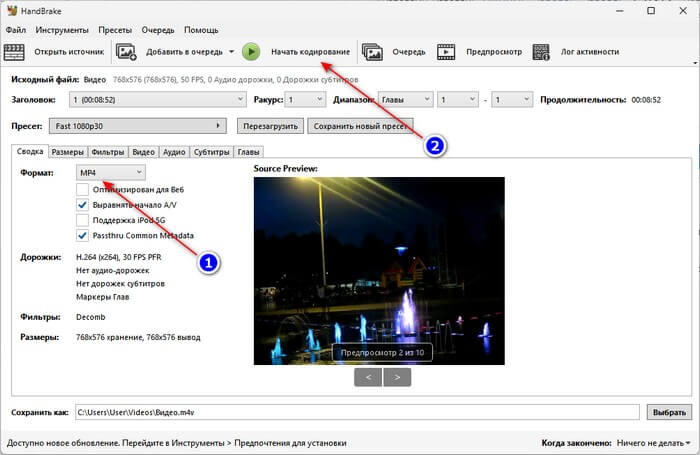Screen dimensions: 700x455
Task: Click the HandBrake app icon in title bar
Action: 12,10
